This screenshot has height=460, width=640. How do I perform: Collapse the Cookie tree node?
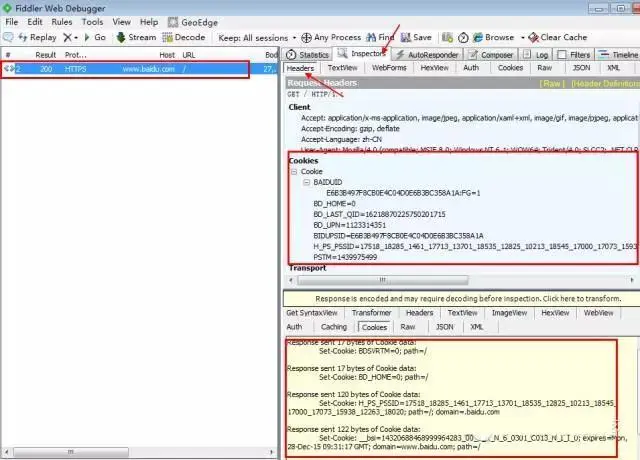tap(294, 172)
